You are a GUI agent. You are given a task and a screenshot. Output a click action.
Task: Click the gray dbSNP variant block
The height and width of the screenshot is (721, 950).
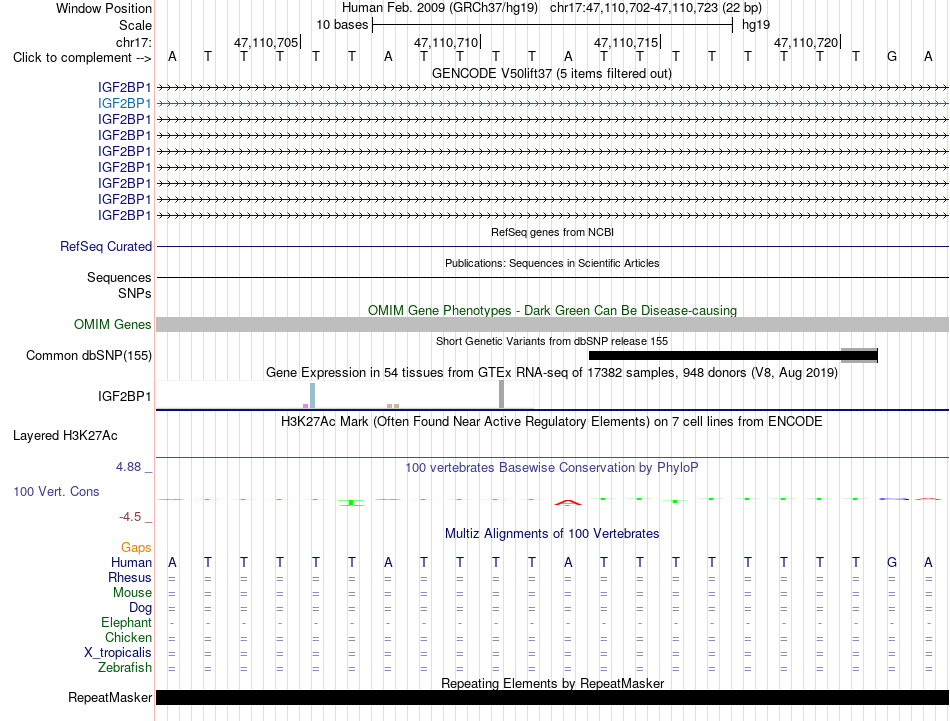859,356
